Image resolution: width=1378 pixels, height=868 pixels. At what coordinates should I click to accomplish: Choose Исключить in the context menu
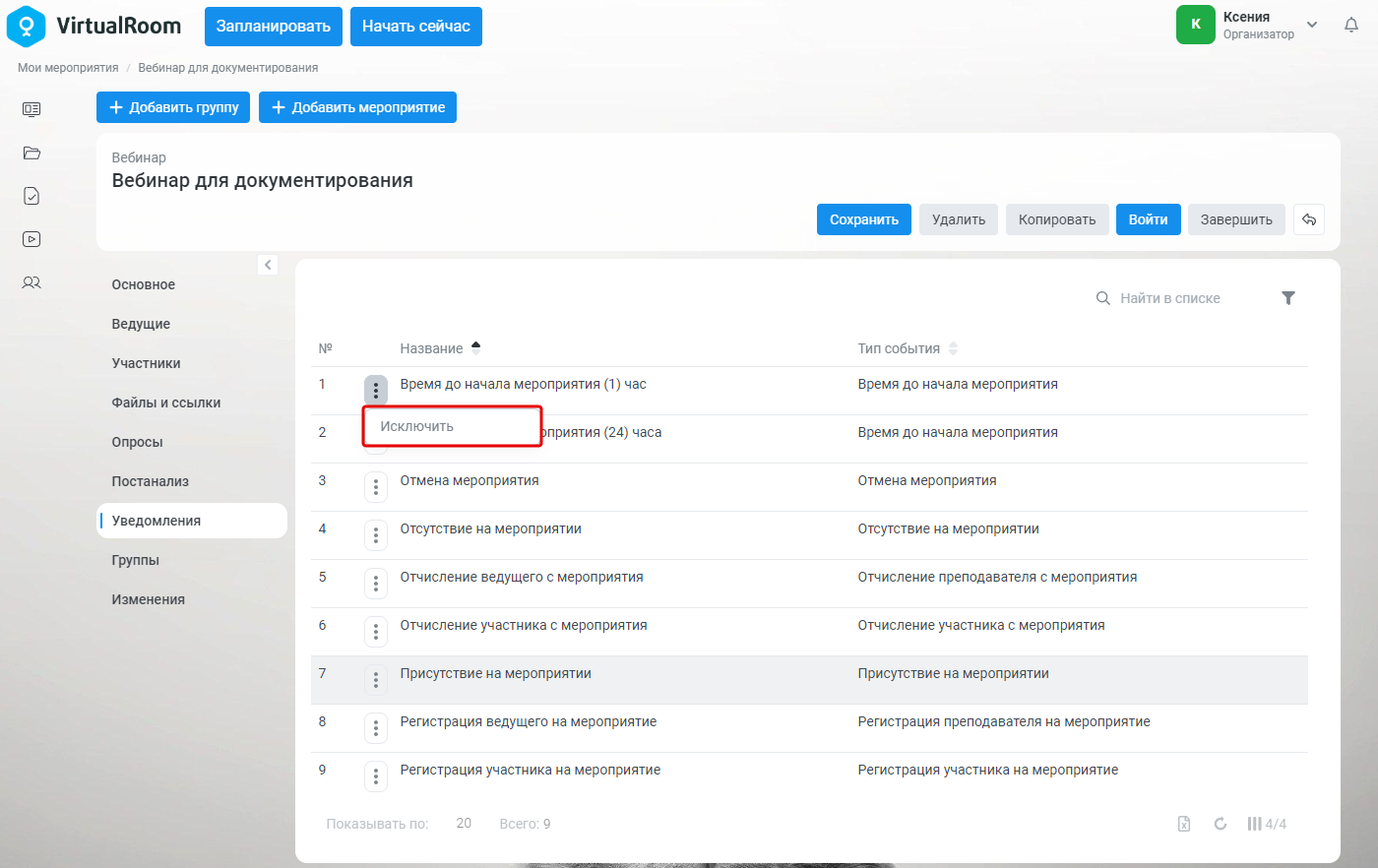(x=452, y=427)
